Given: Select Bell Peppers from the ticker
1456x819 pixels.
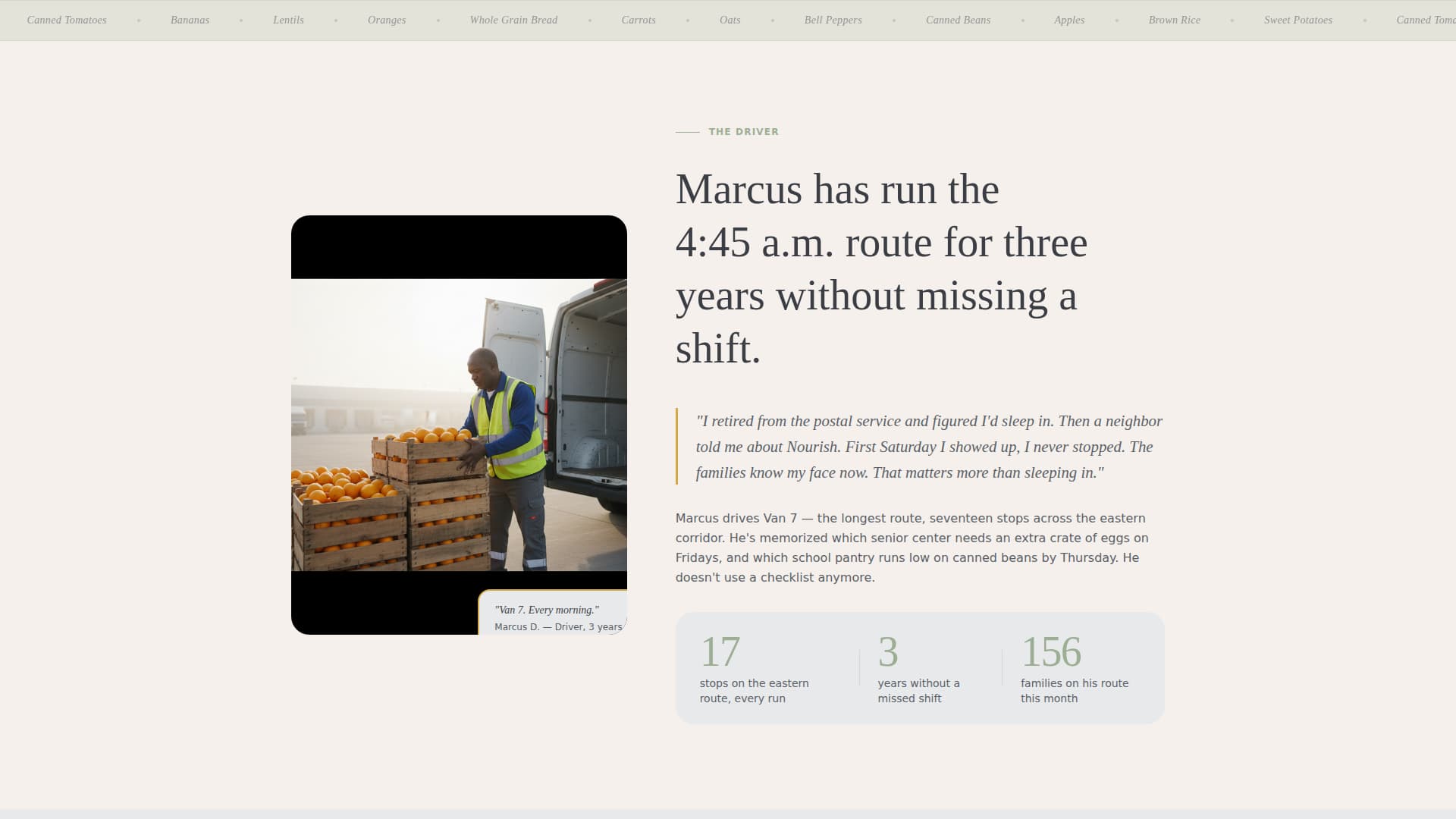Looking at the screenshot, I should pos(833,20).
